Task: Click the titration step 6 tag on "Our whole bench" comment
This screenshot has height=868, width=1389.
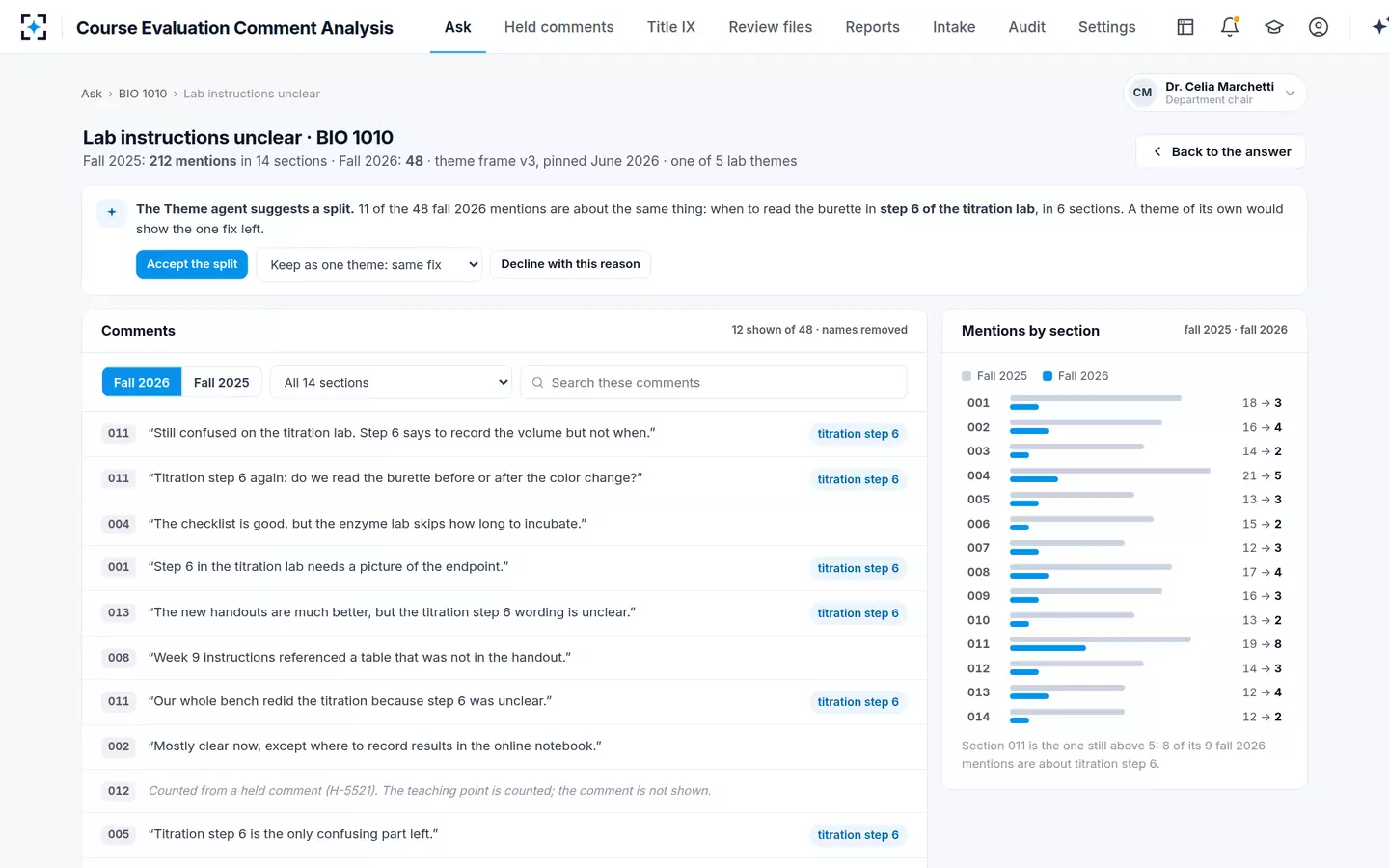Action: [858, 702]
